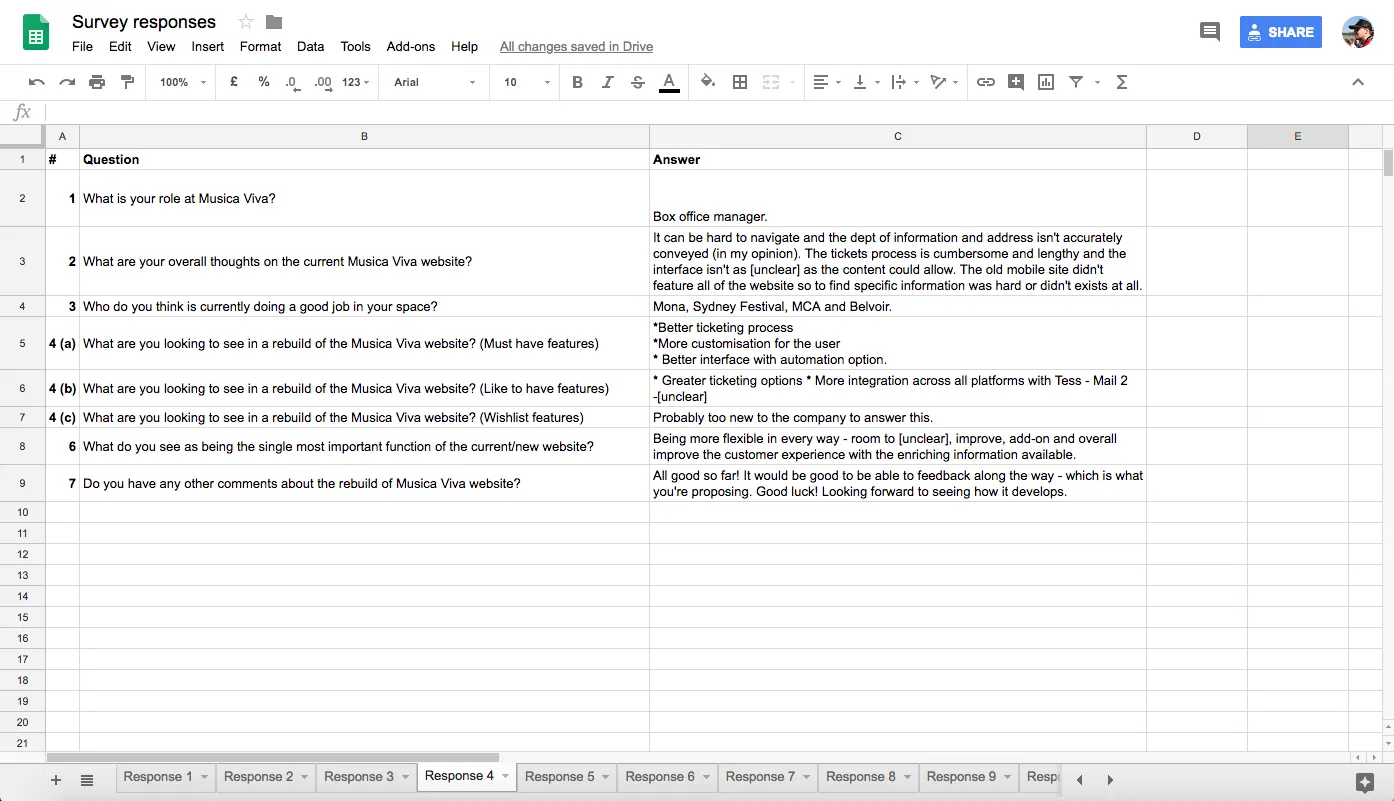
Task: Hide the menus with collapse chevron
Action: 1358,82
